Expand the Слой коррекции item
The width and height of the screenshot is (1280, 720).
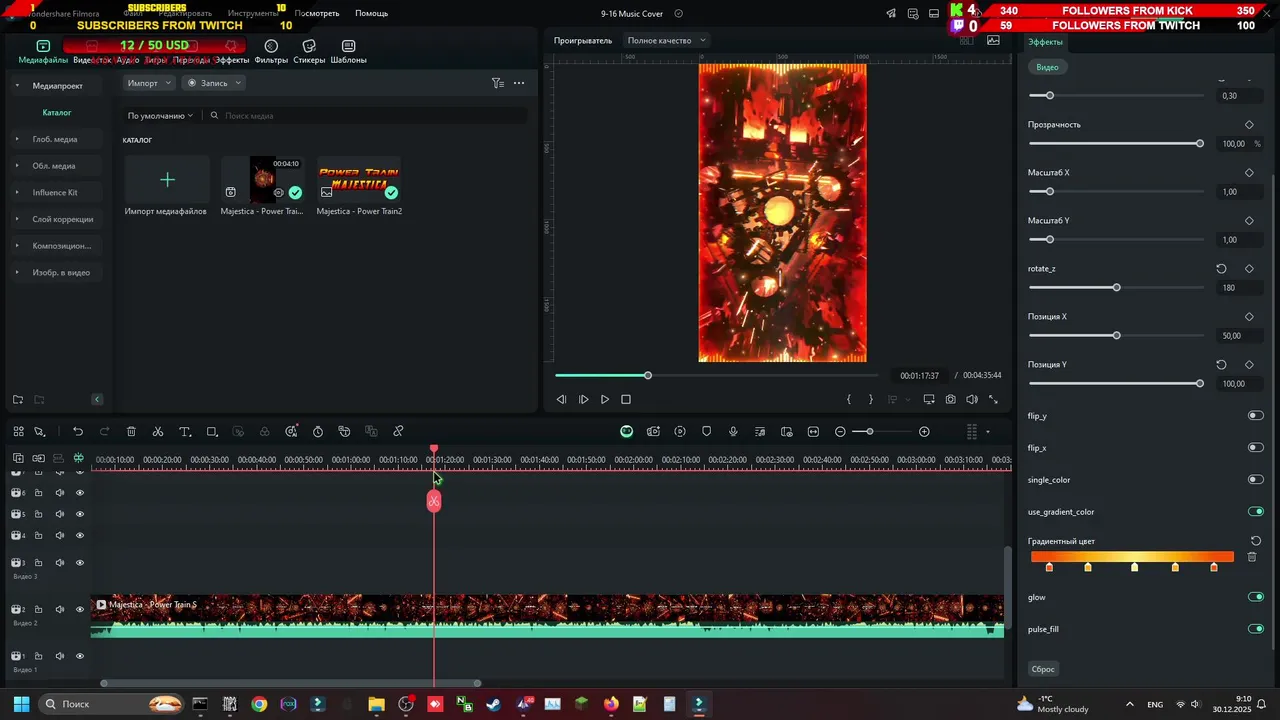click(x=17, y=219)
